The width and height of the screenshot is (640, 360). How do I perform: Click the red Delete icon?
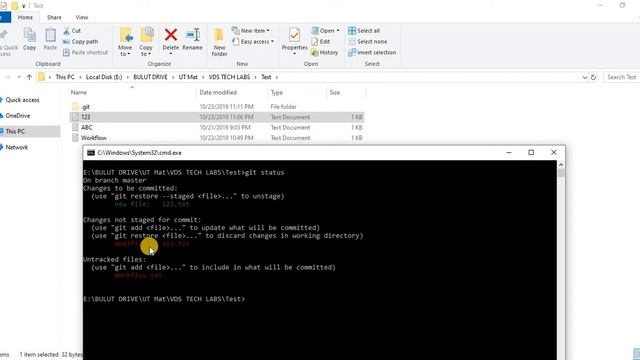[x=171, y=35]
